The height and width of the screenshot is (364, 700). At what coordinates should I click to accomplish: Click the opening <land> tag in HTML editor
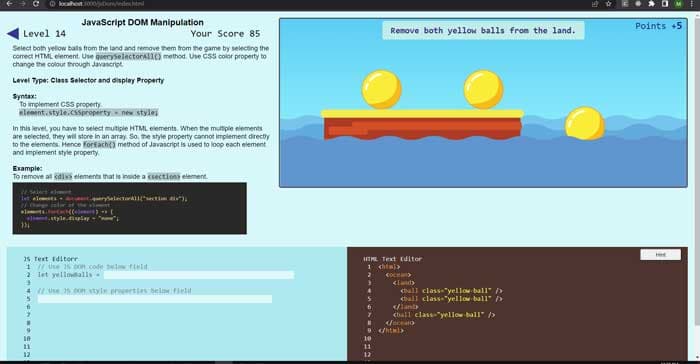tap(404, 283)
